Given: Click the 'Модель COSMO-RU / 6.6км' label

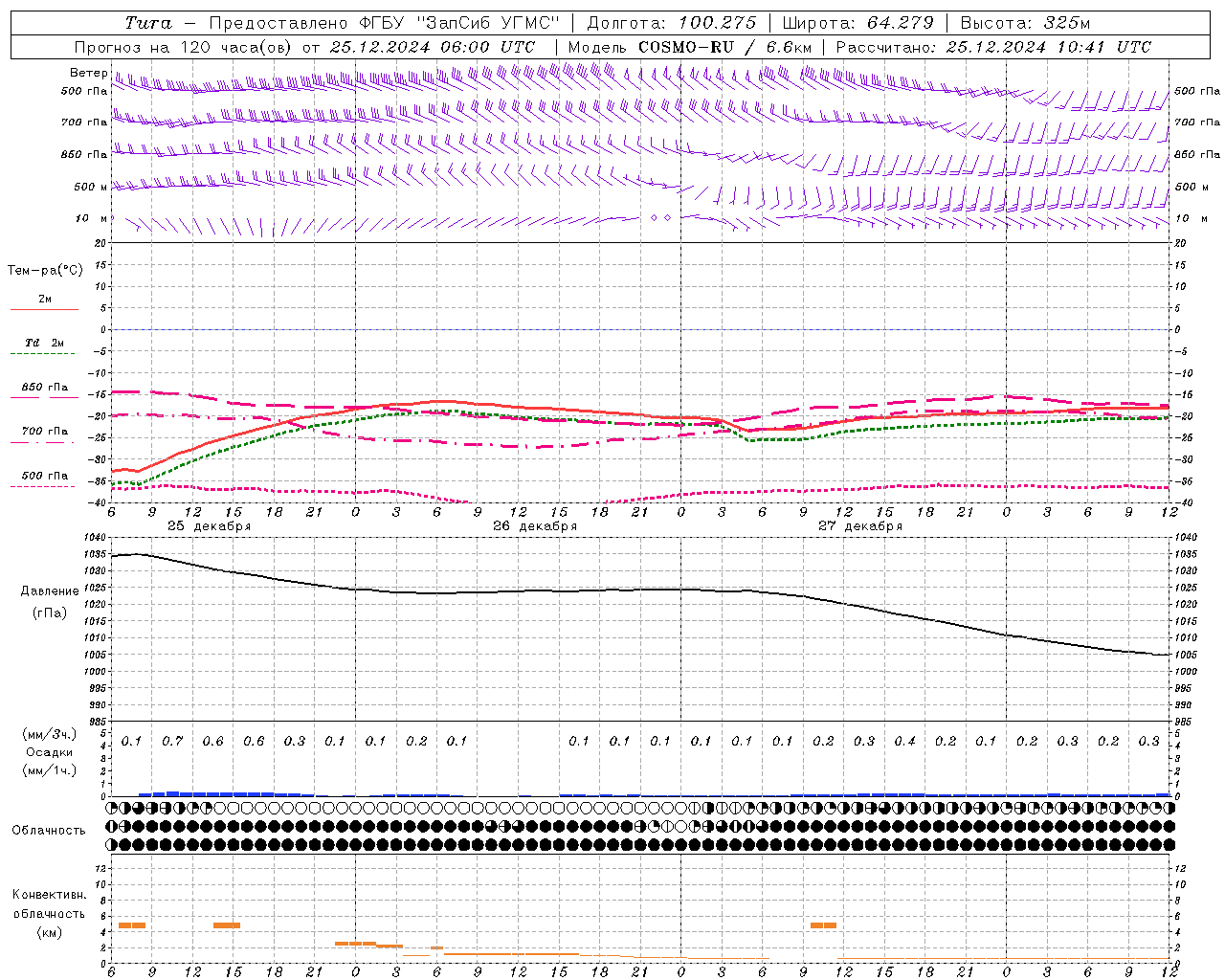Looking at the screenshot, I should [690, 47].
